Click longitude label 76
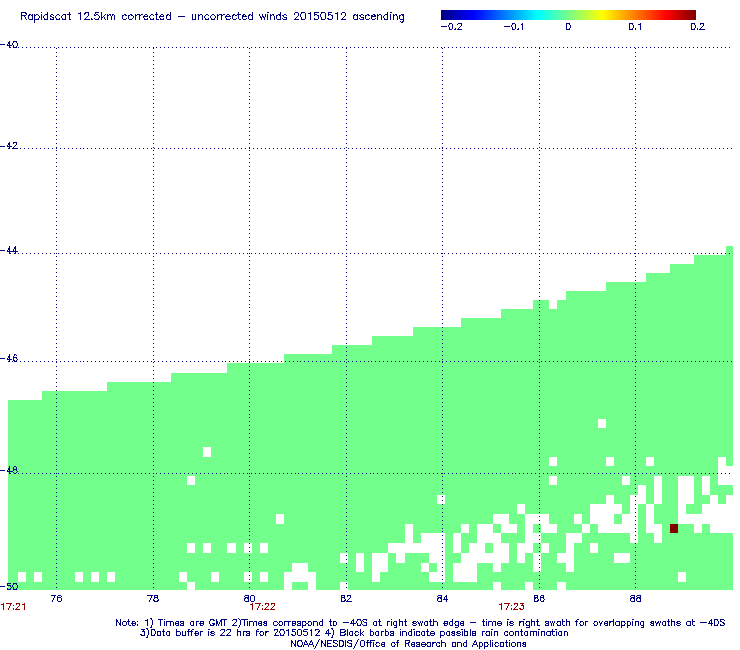This screenshot has width=740, height=650. (56, 599)
